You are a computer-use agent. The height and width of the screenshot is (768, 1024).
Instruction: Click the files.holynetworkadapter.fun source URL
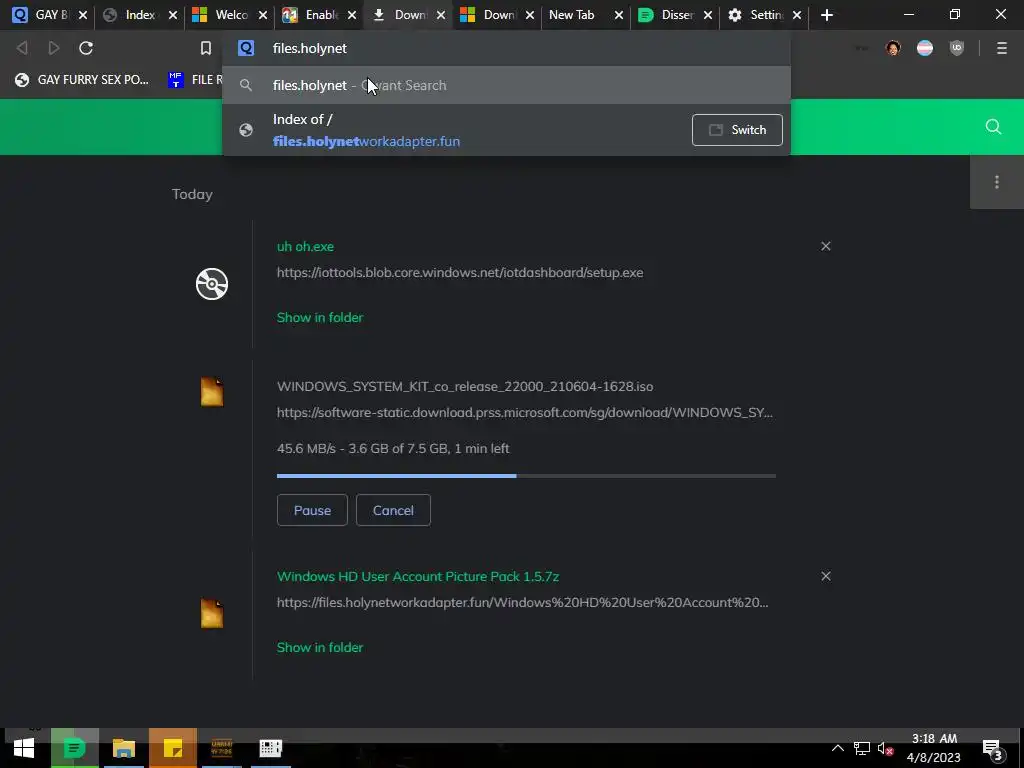[522, 602]
